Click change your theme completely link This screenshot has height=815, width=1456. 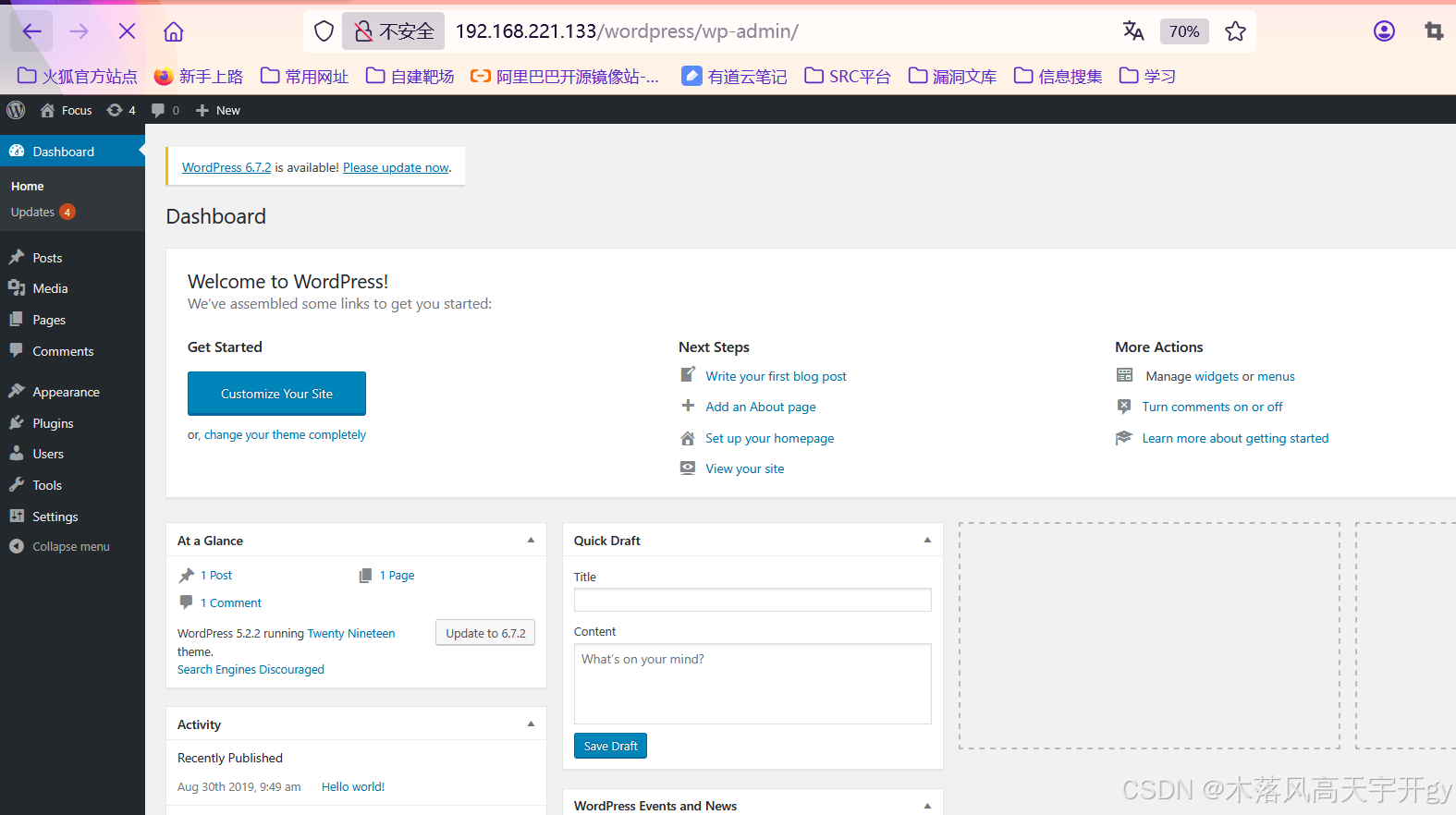click(x=285, y=434)
